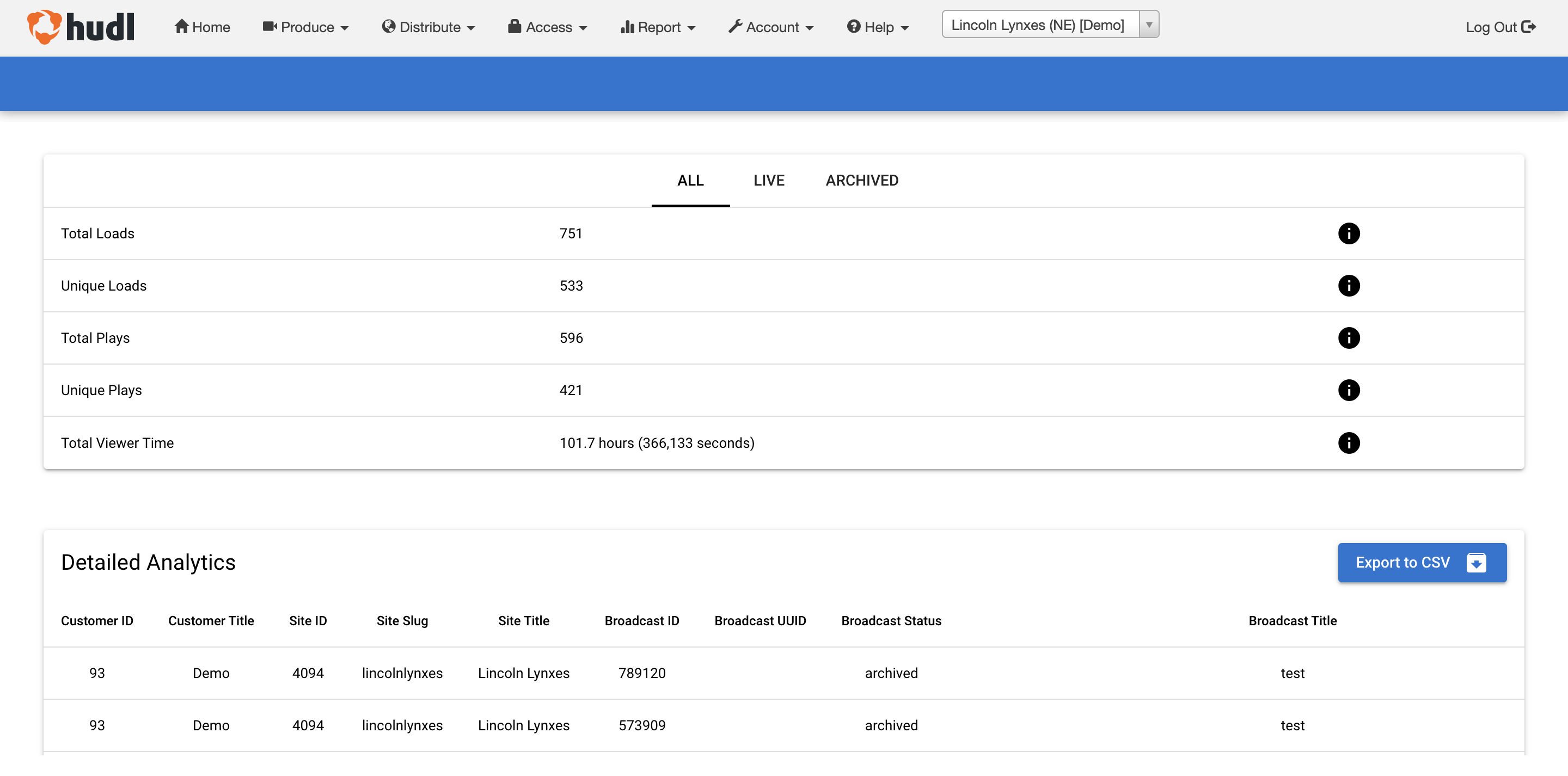Open the Distribute menu
1568x776 pixels.
[x=428, y=27]
